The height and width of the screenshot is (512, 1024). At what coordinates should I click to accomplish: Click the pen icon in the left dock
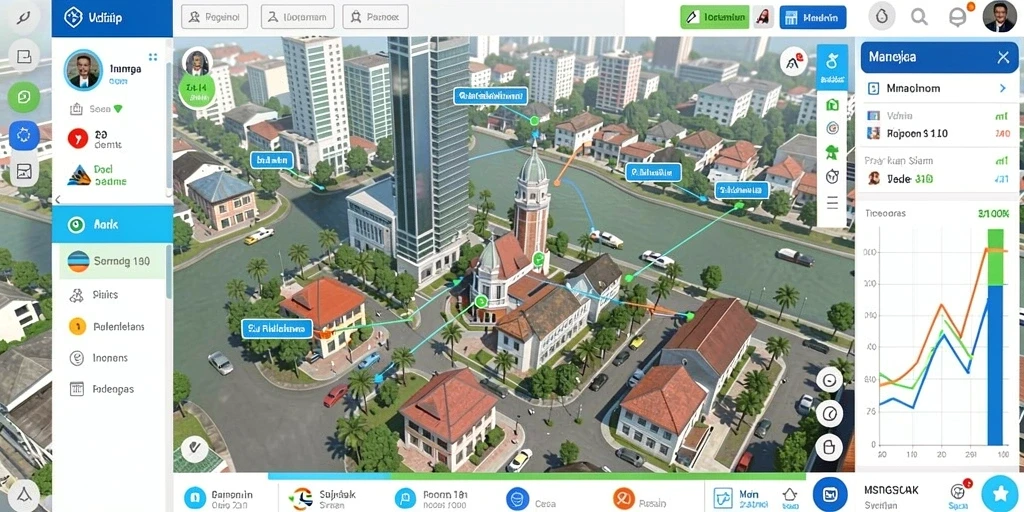pos(23,18)
